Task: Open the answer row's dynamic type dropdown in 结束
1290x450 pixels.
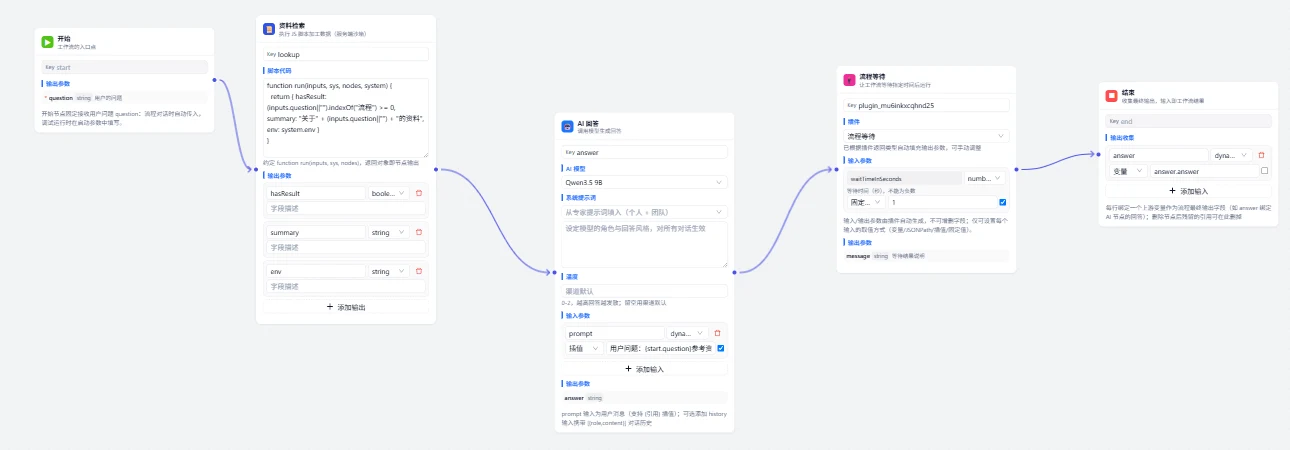Action: click(x=1232, y=155)
